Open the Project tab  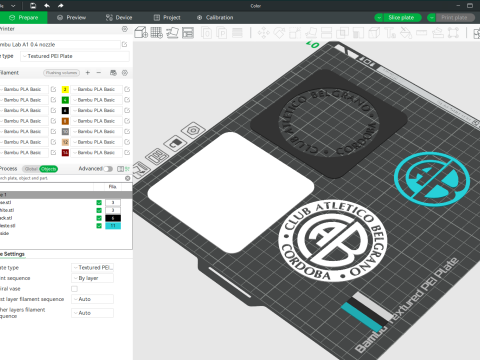[167, 18]
